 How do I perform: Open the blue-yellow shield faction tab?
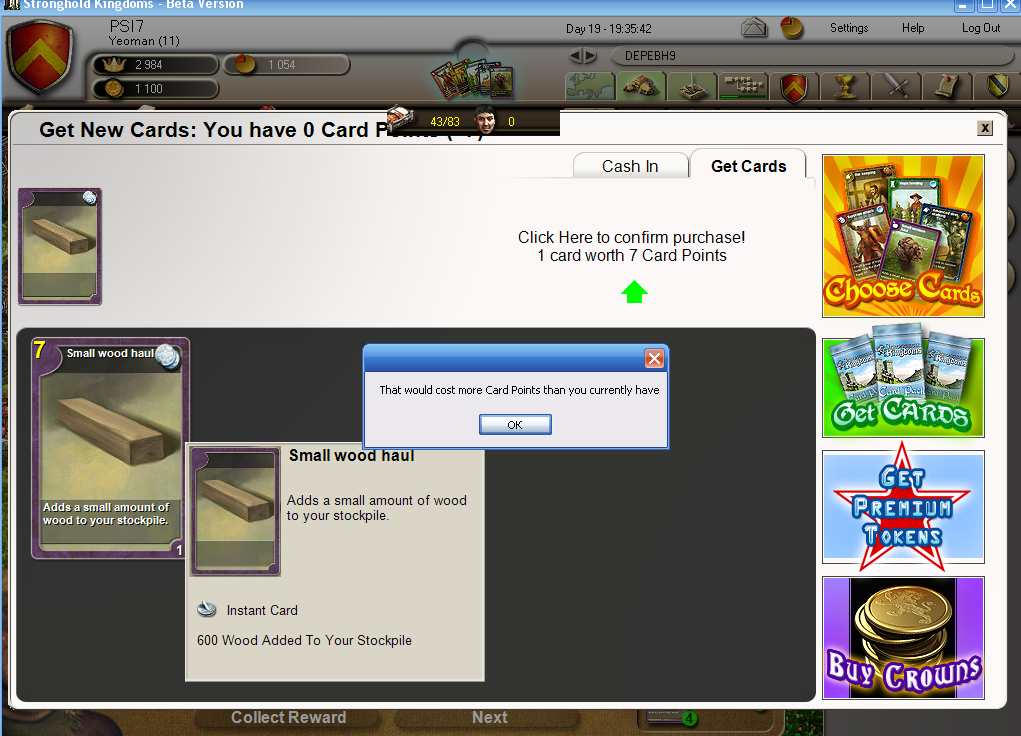tap(997, 86)
